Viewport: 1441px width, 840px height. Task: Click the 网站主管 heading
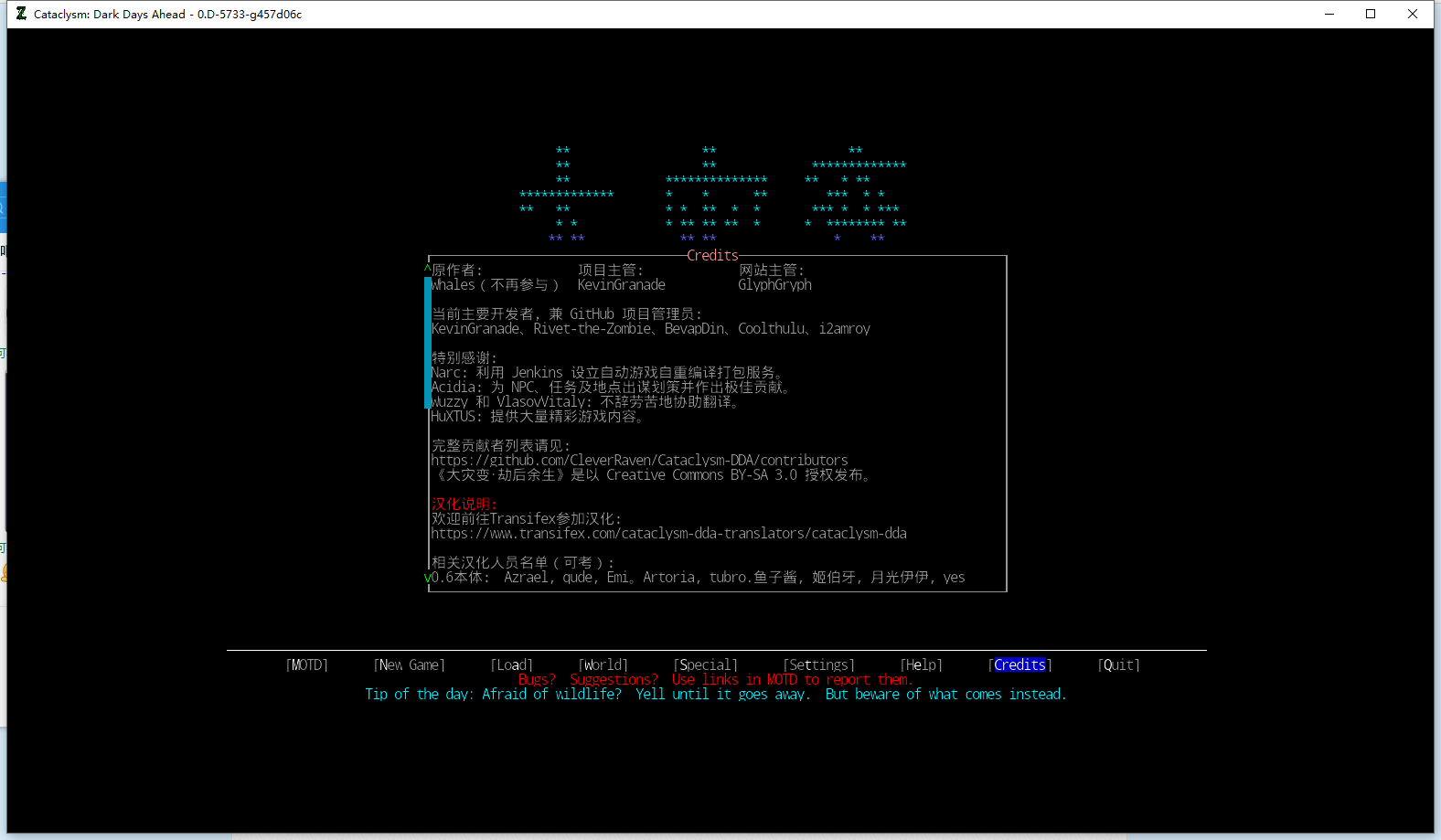point(772,271)
